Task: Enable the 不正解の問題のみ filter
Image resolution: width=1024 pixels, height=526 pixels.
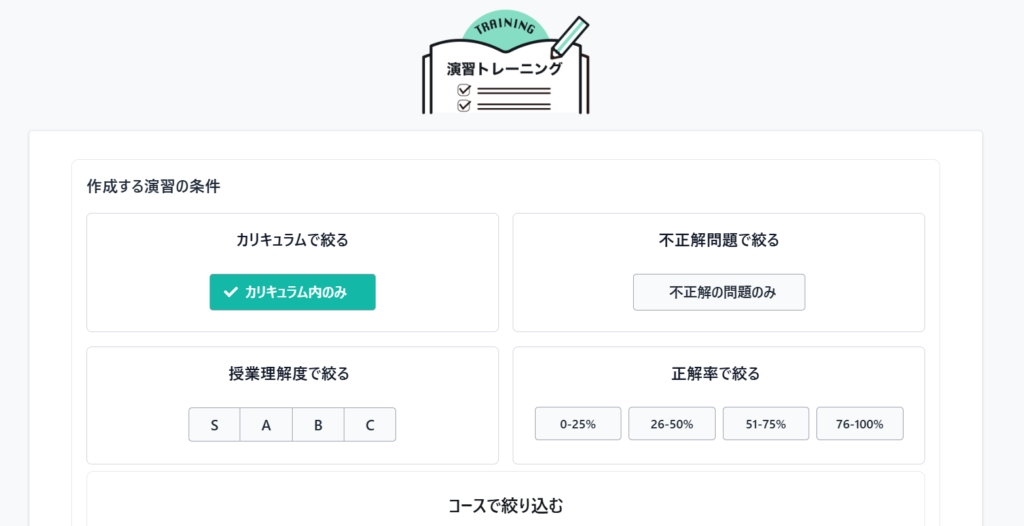Action: point(718,292)
